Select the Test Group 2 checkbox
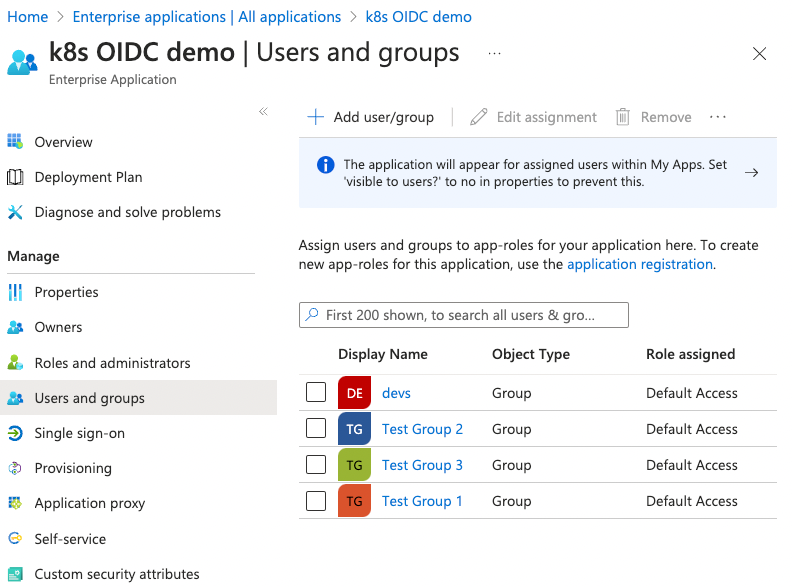 coord(316,429)
